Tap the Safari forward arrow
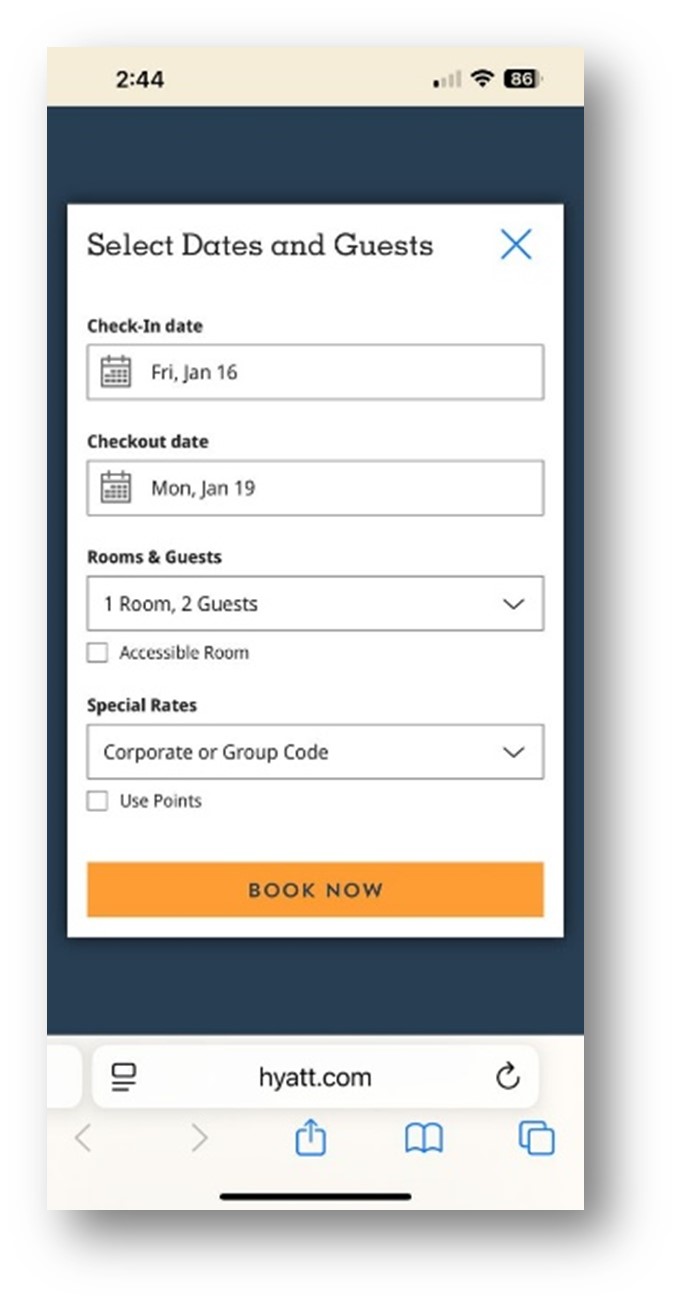Viewport: 679px width, 1305px height. click(x=199, y=1138)
